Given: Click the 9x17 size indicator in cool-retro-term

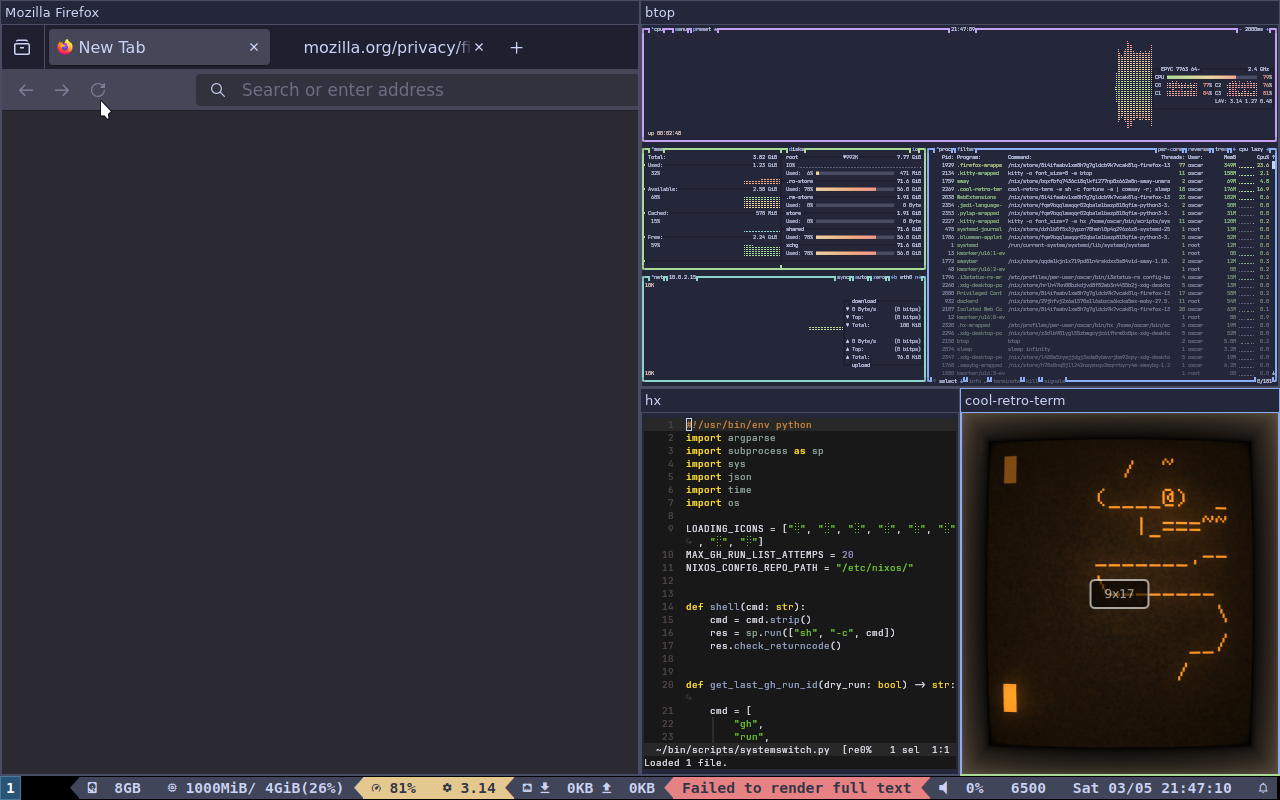Looking at the screenshot, I should [1119, 594].
